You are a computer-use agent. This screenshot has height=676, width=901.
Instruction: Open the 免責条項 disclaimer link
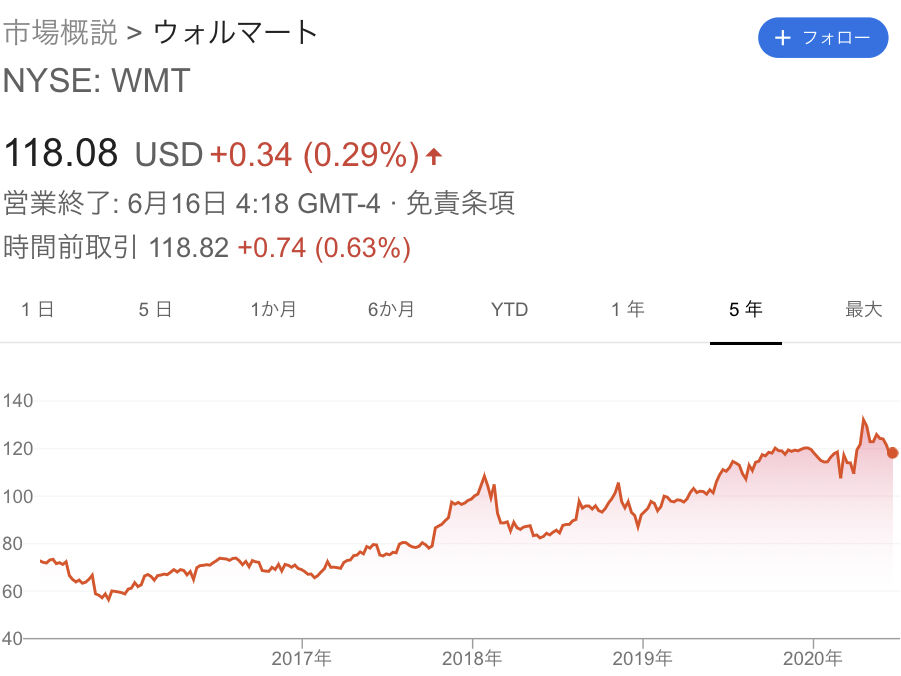[460, 203]
